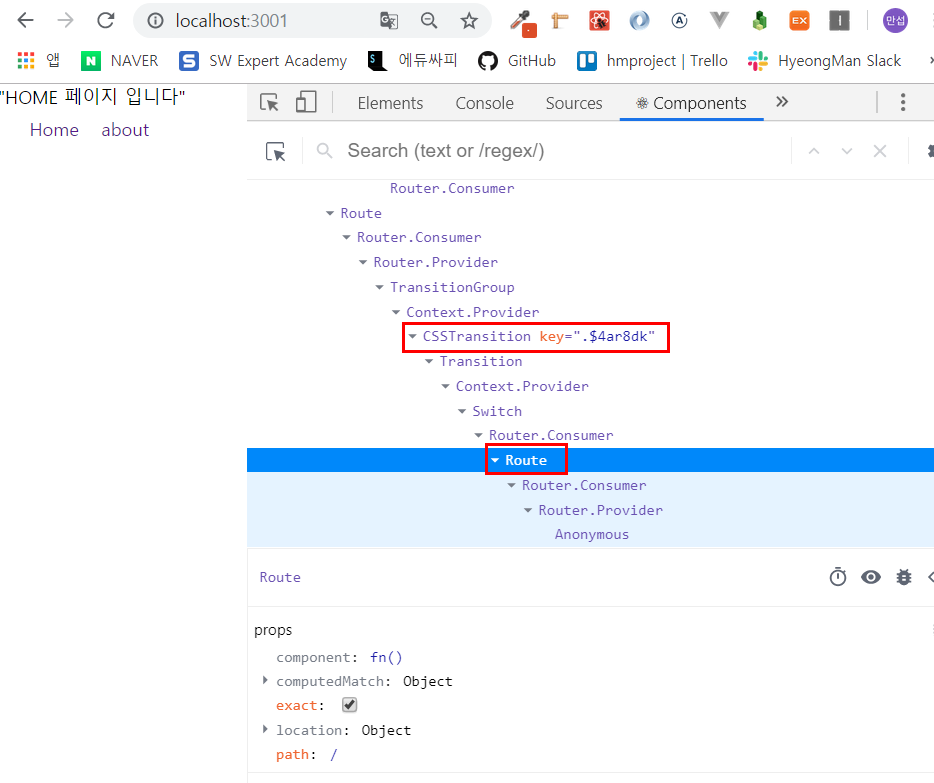Reload the localhost page

(105, 21)
